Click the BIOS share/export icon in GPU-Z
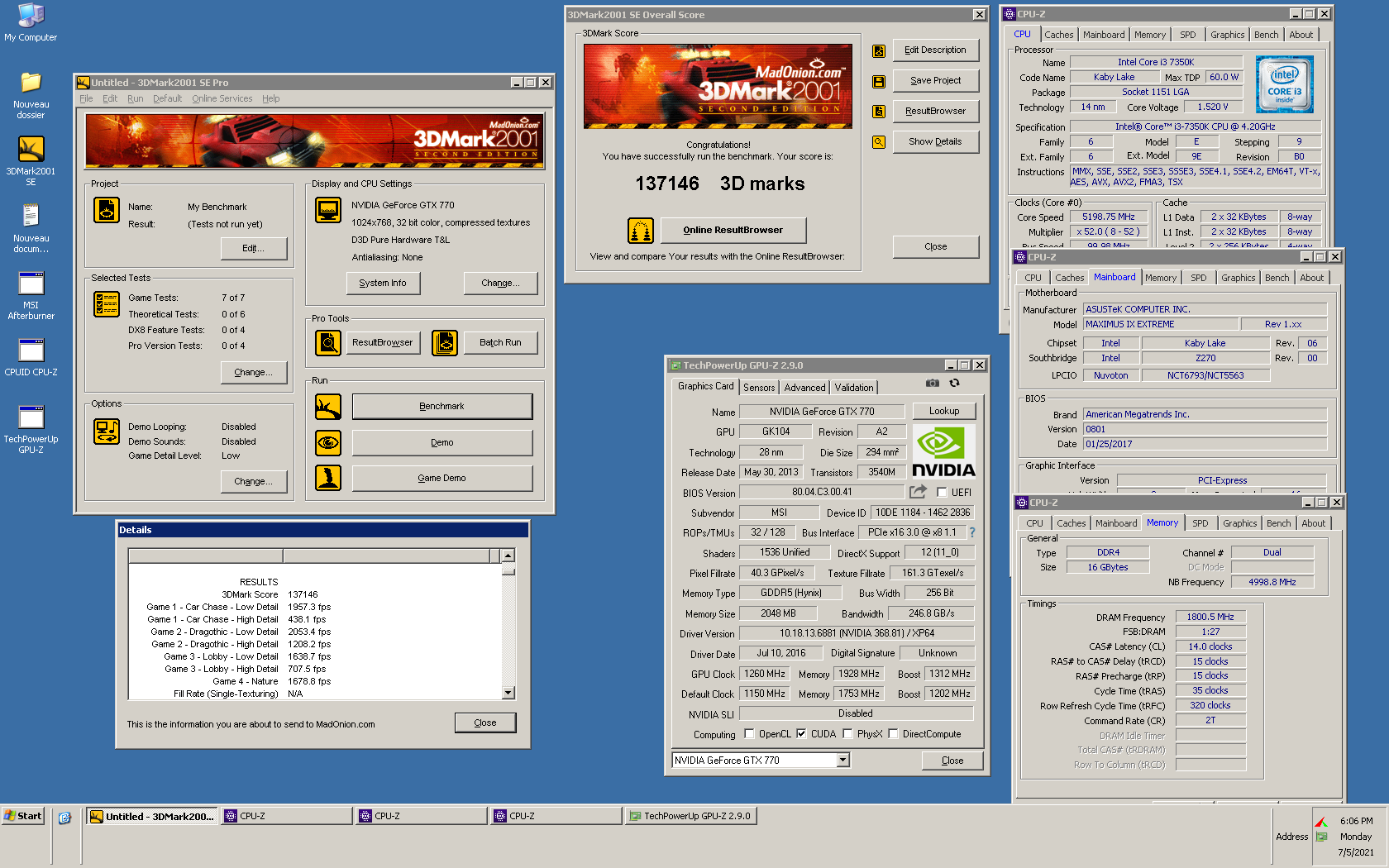The height and width of the screenshot is (868, 1389). (918, 492)
